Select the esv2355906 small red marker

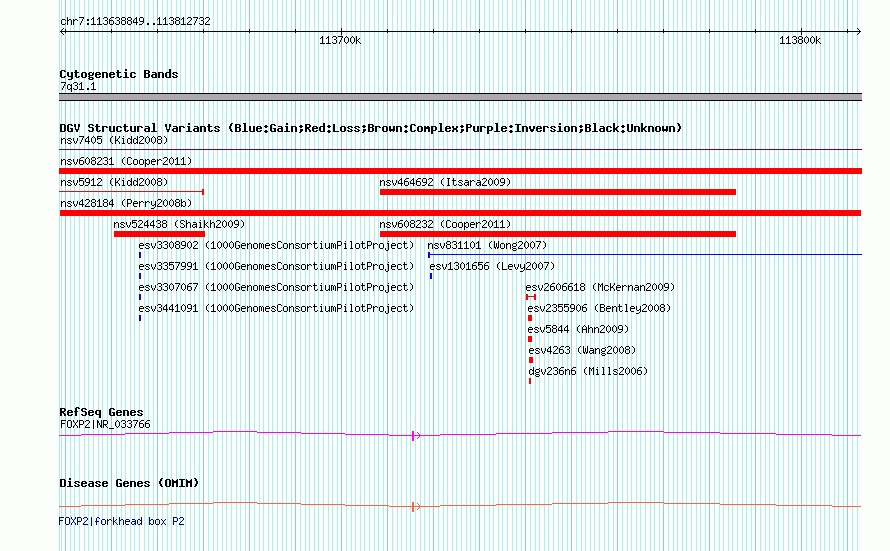click(x=530, y=318)
